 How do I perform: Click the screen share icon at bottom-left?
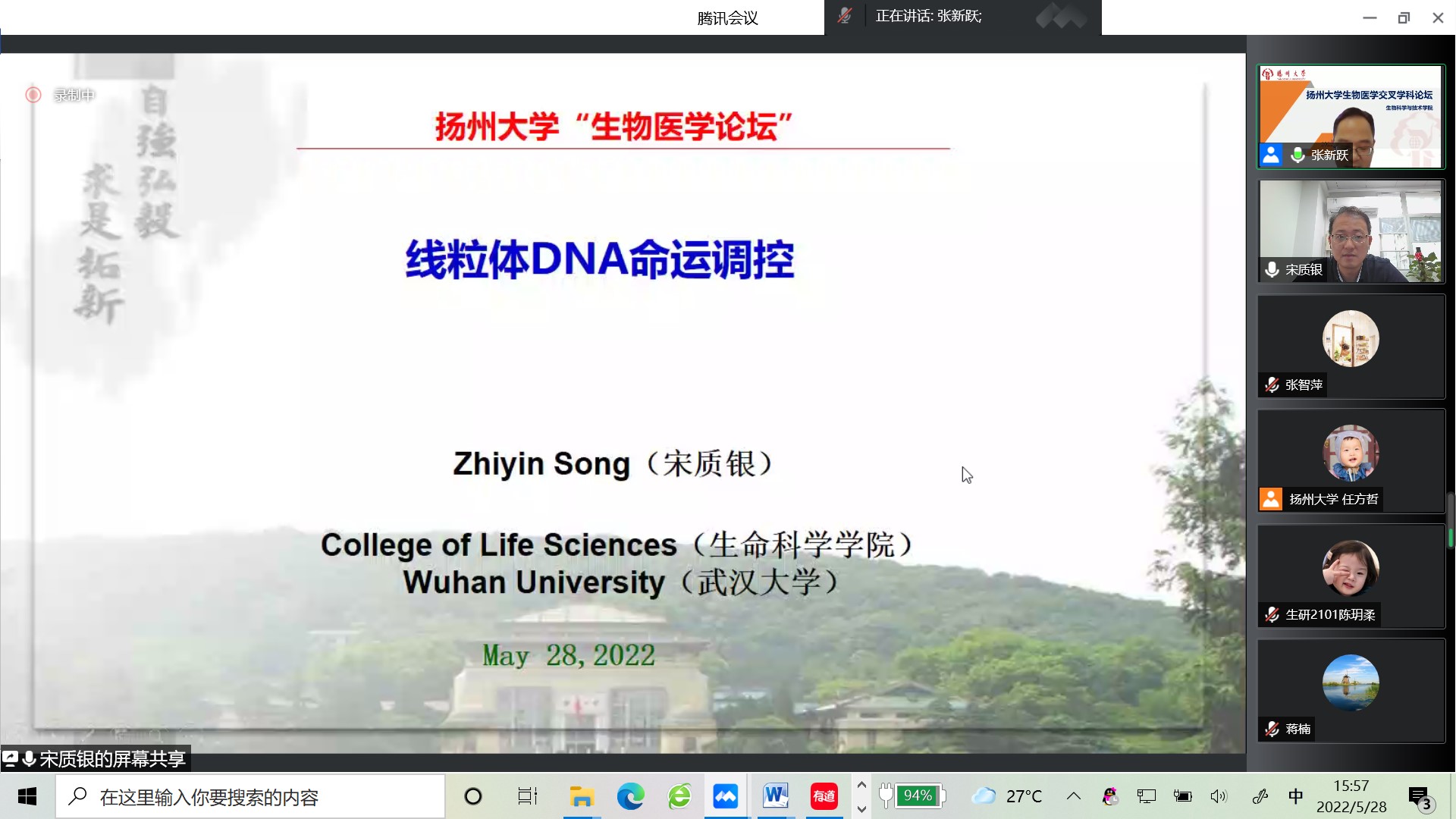[x=11, y=758]
